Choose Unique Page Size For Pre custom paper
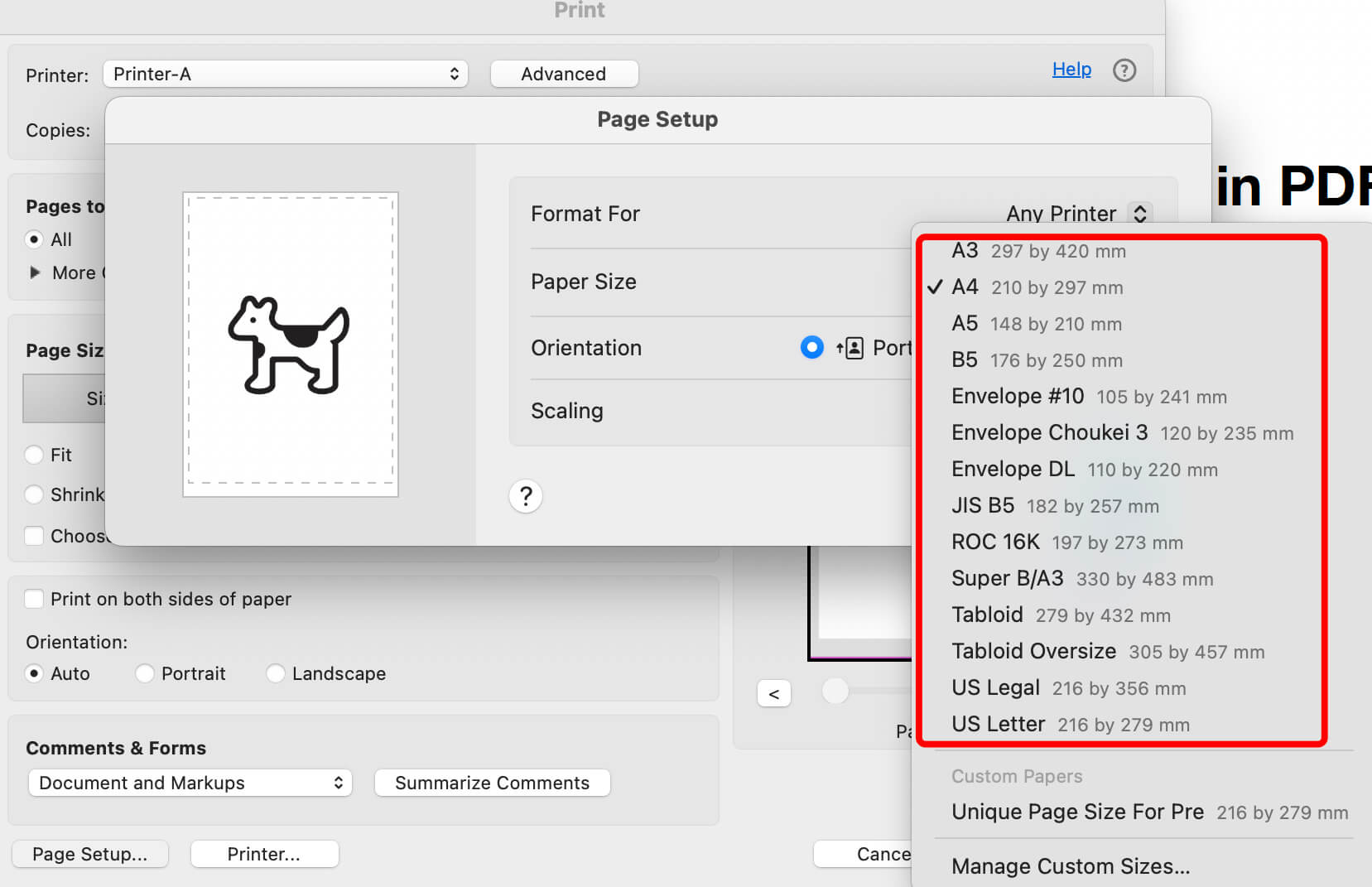This screenshot has height=887, width=1372. 1149,812
